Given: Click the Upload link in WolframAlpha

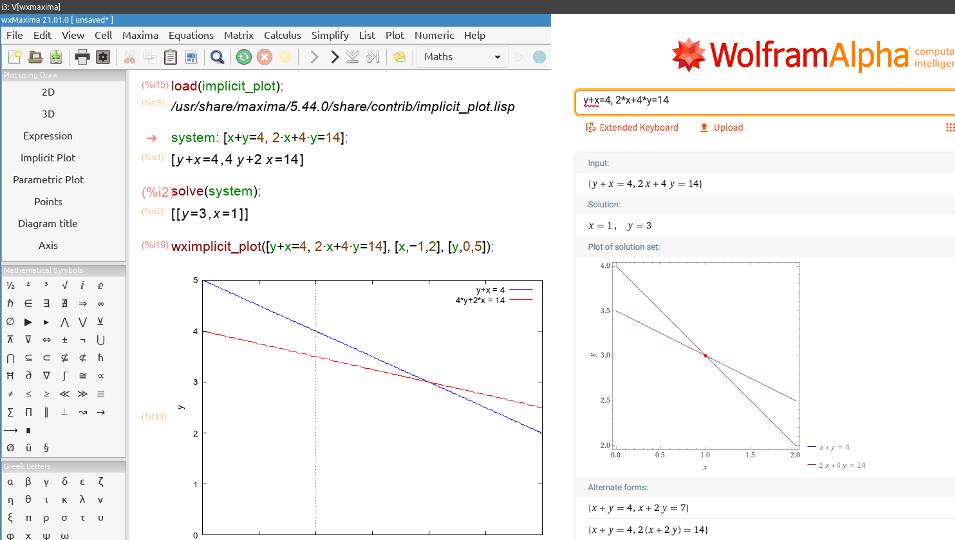Looking at the screenshot, I should point(722,128).
